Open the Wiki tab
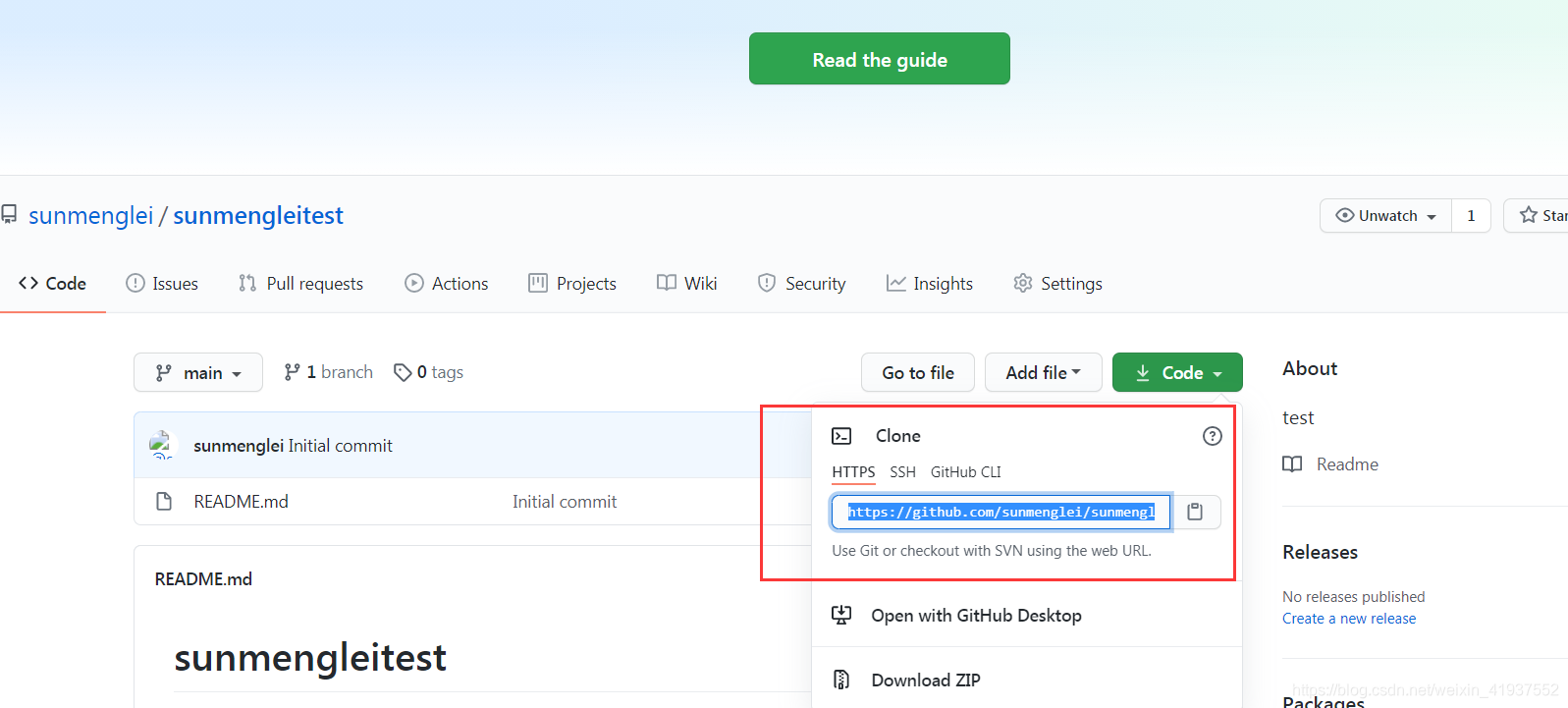Viewport: 1568px width, 708px height. [x=687, y=283]
